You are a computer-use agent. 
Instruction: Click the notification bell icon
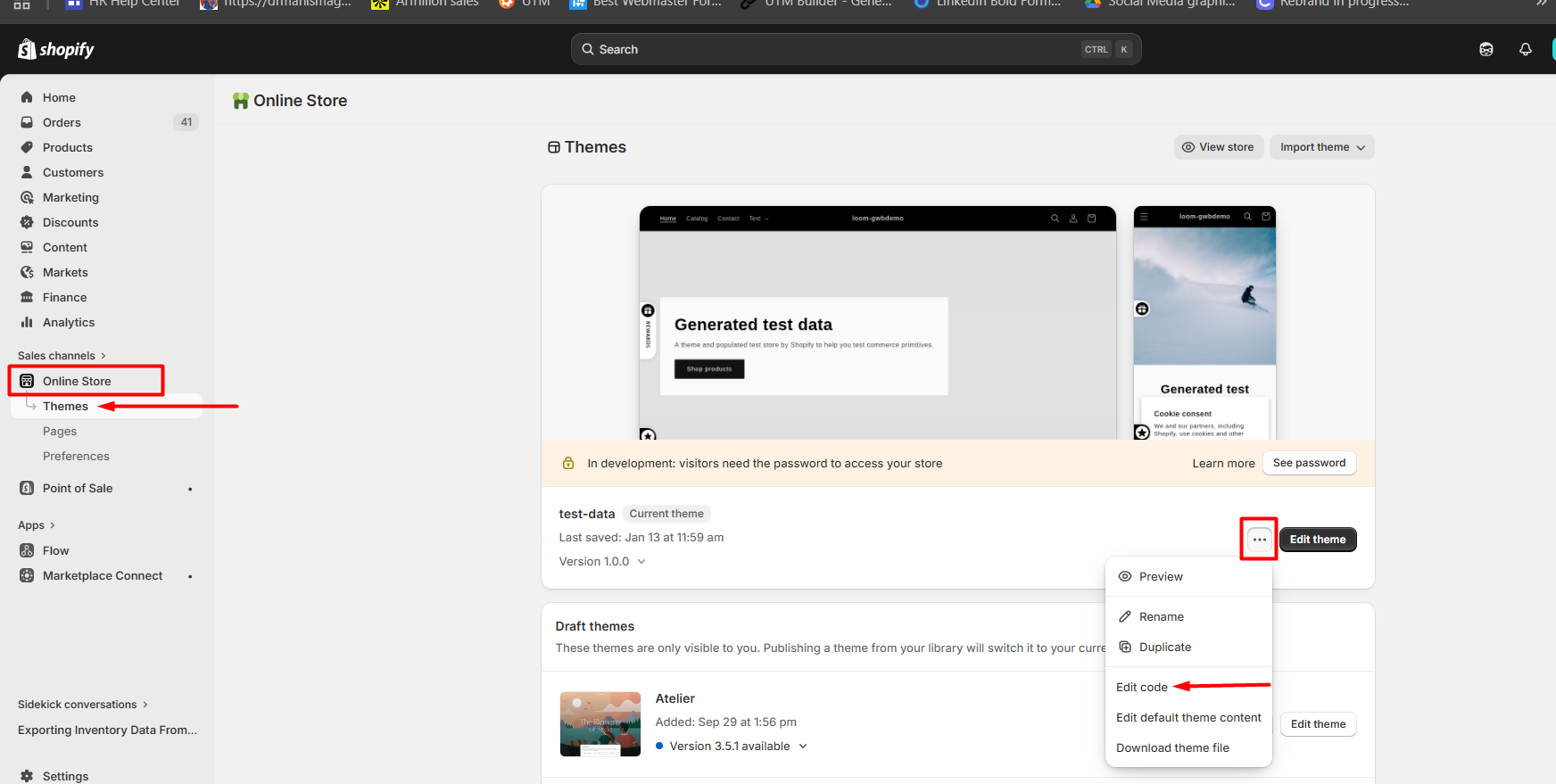click(1525, 50)
